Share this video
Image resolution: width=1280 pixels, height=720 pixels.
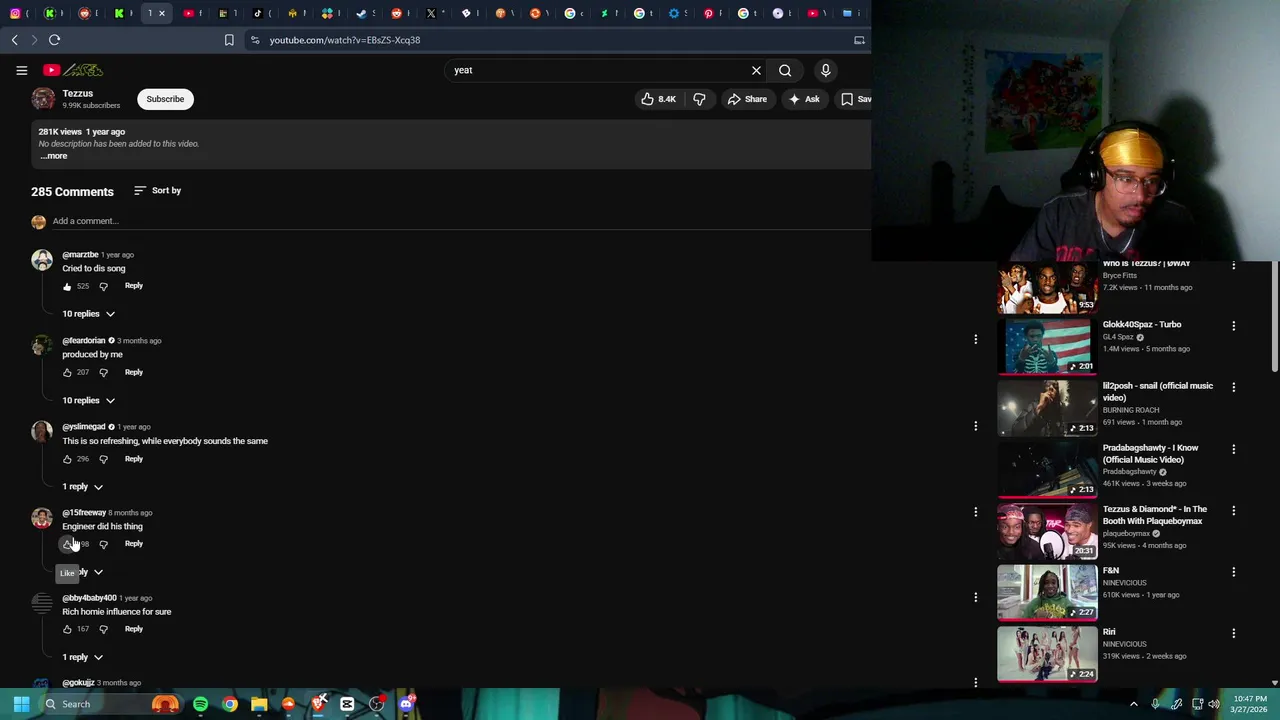(x=747, y=99)
